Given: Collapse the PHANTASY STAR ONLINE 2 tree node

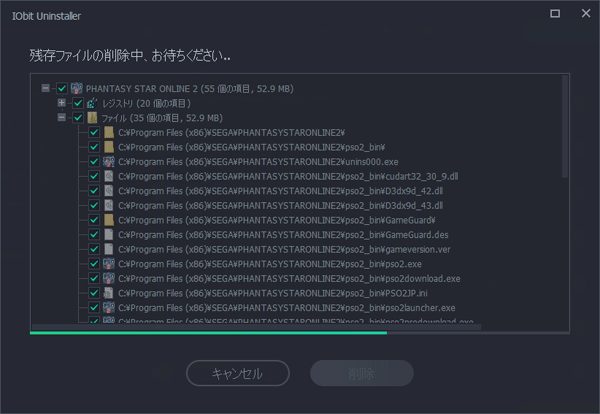Looking at the screenshot, I should pos(46,88).
